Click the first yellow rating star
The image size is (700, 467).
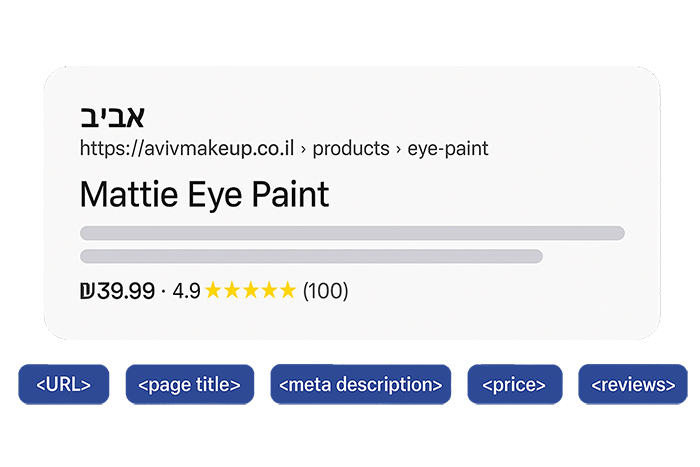pos(213,290)
